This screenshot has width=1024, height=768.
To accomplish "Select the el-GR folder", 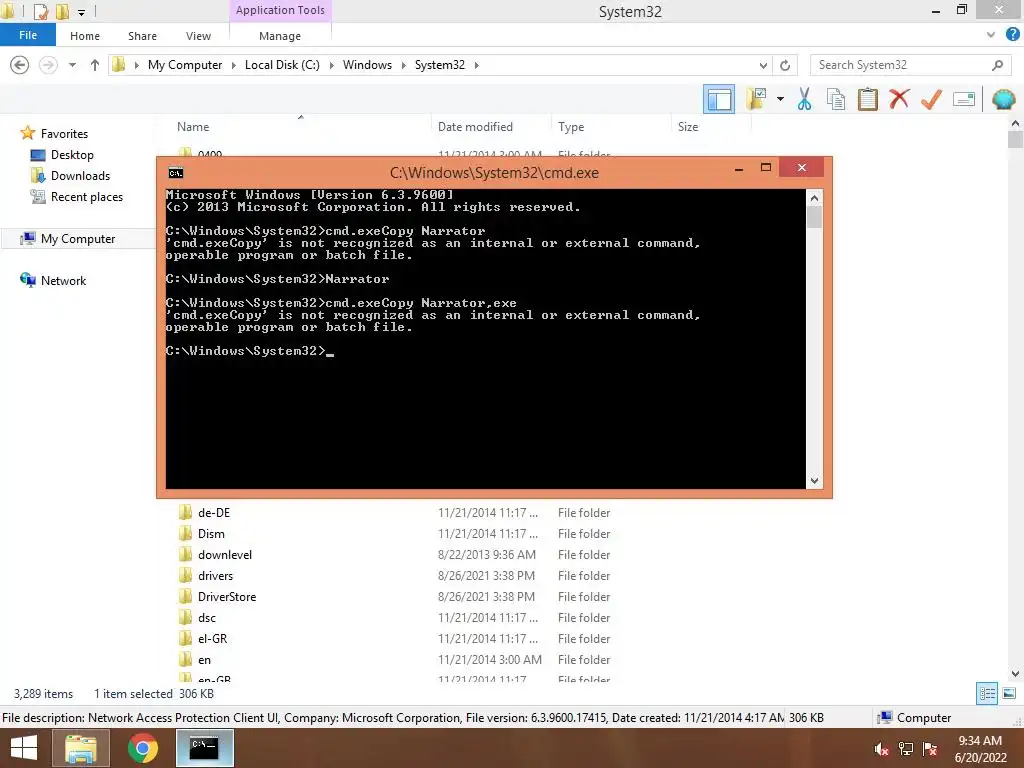I will 212,638.
